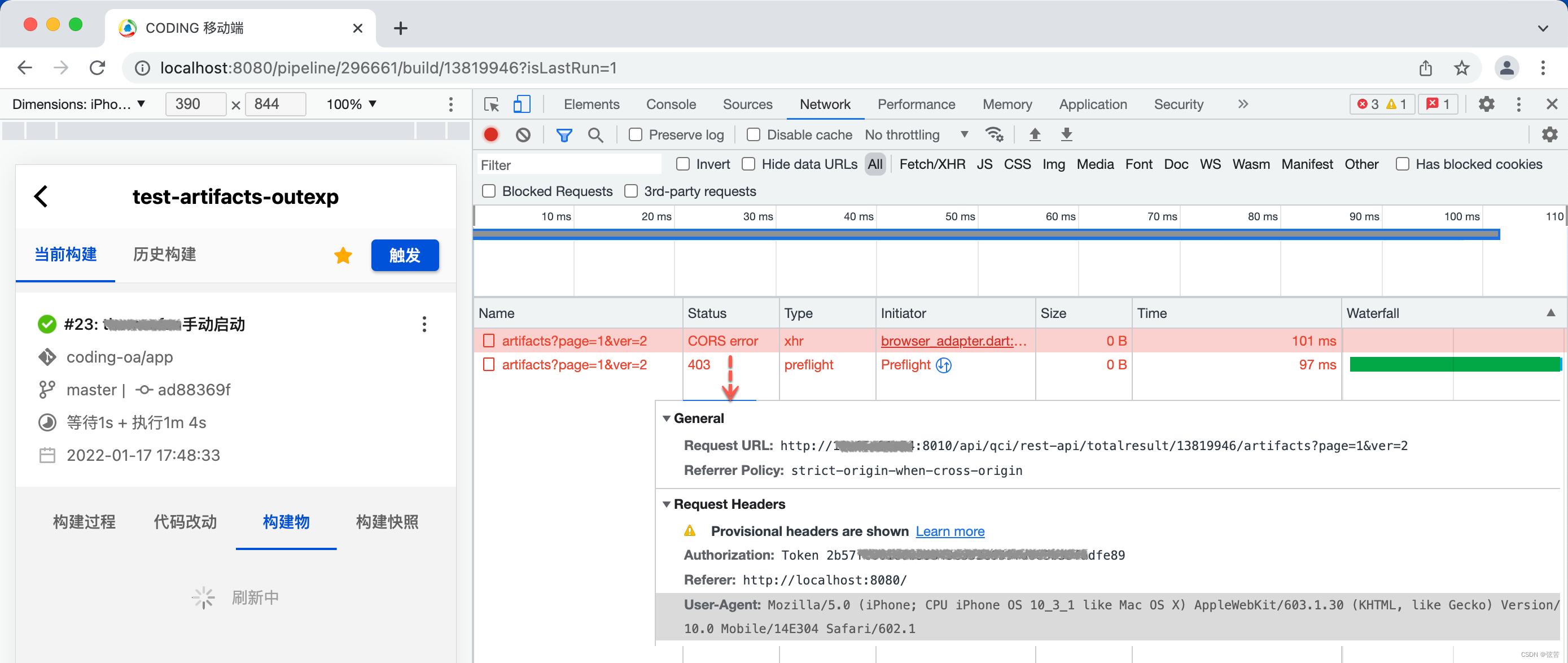The width and height of the screenshot is (1568, 663).
Task: Activate the inspect element picker
Action: (x=491, y=104)
